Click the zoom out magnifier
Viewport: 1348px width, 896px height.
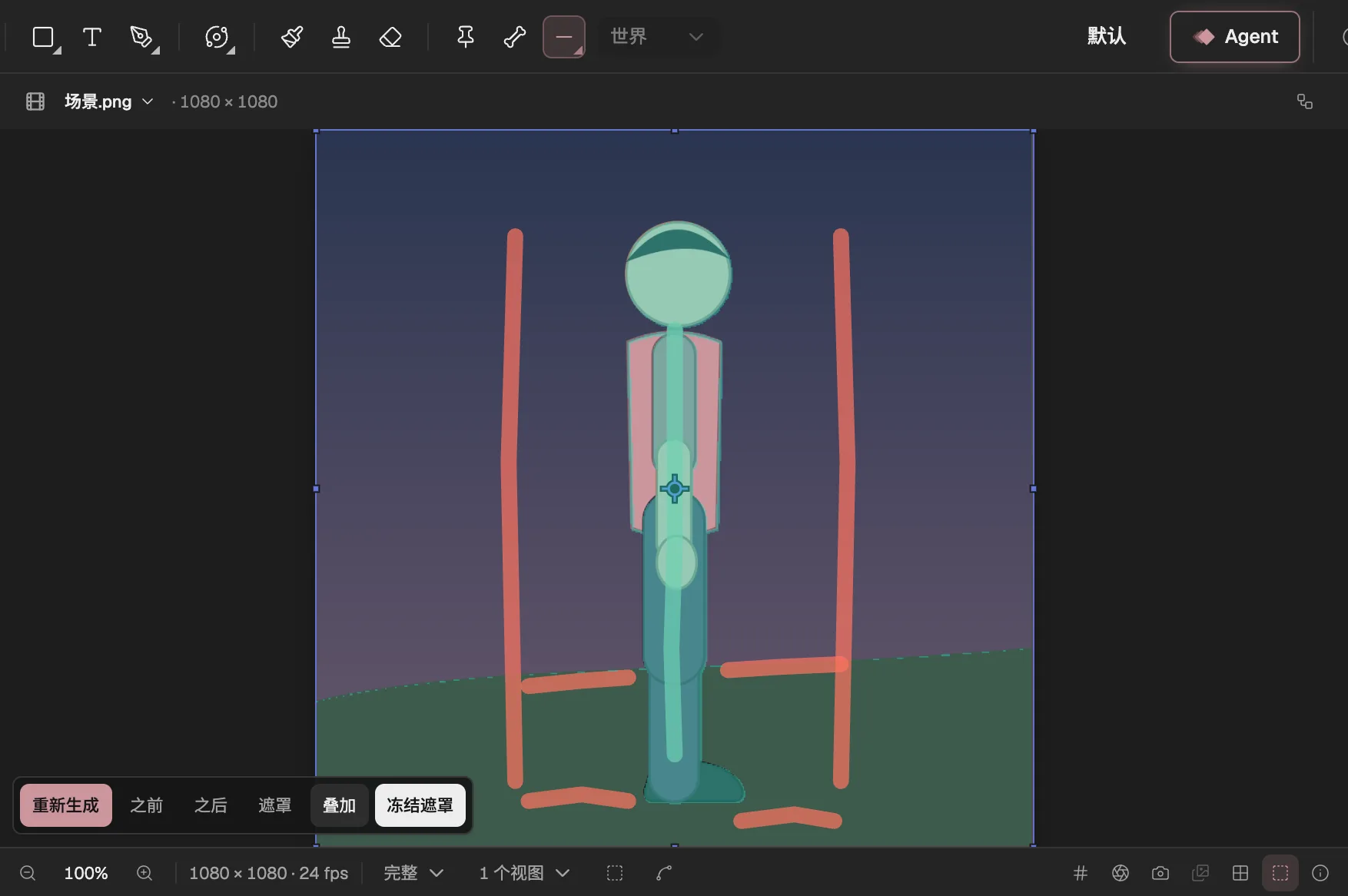(x=28, y=873)
